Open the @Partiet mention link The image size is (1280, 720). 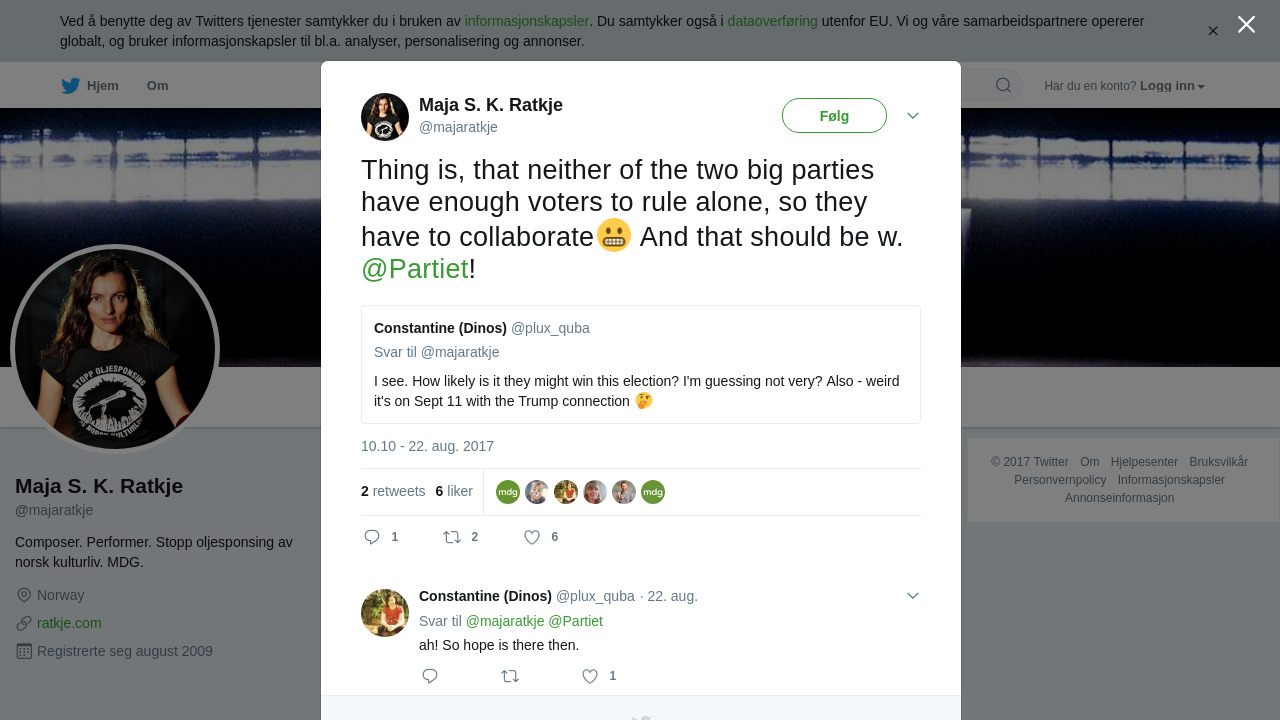tap(415, 269)
